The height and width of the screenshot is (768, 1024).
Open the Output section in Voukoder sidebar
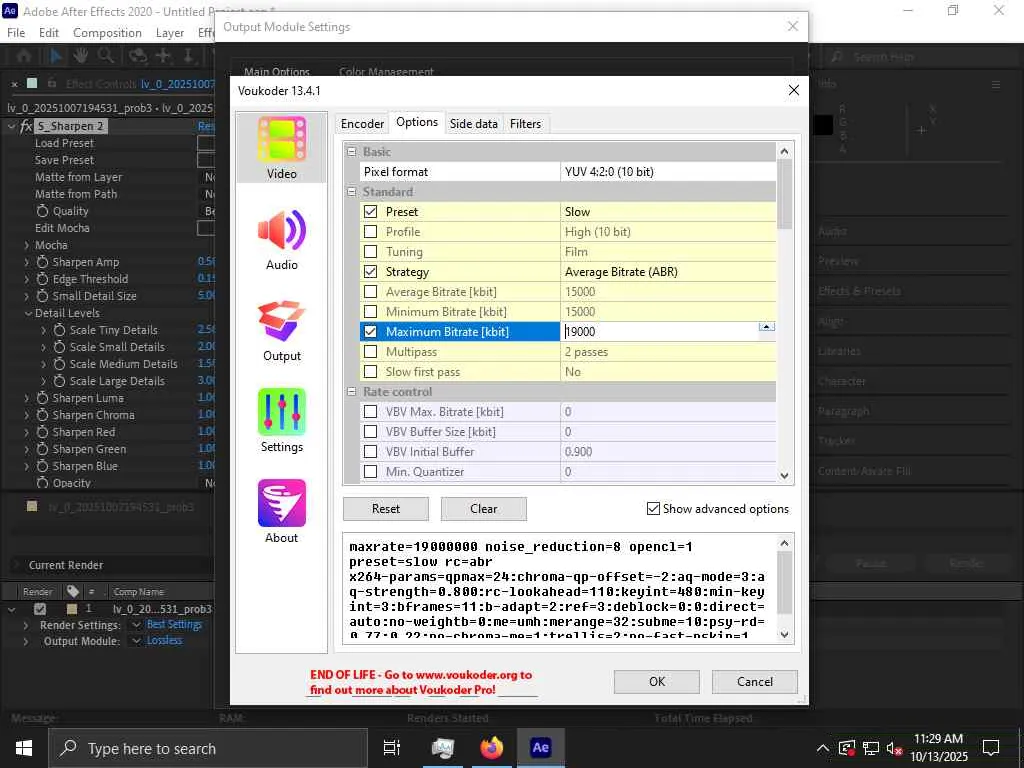[x=281, y=330]
